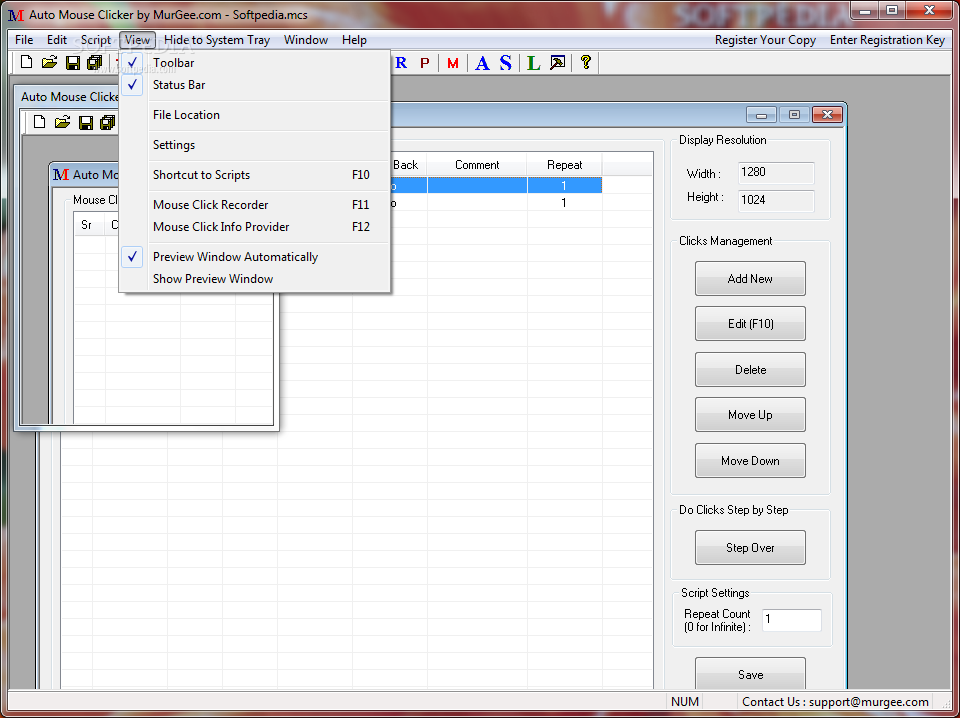The width and height of the screenshot is (960, 718).
Task: Click the Add New button
Action: tap(750, 279)
